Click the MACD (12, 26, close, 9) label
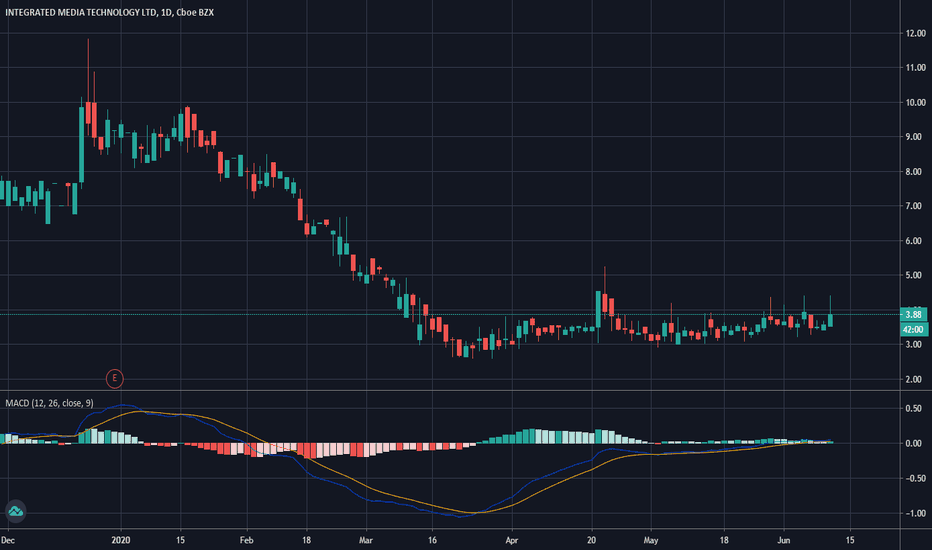932x550 pixels. [49, 403]
